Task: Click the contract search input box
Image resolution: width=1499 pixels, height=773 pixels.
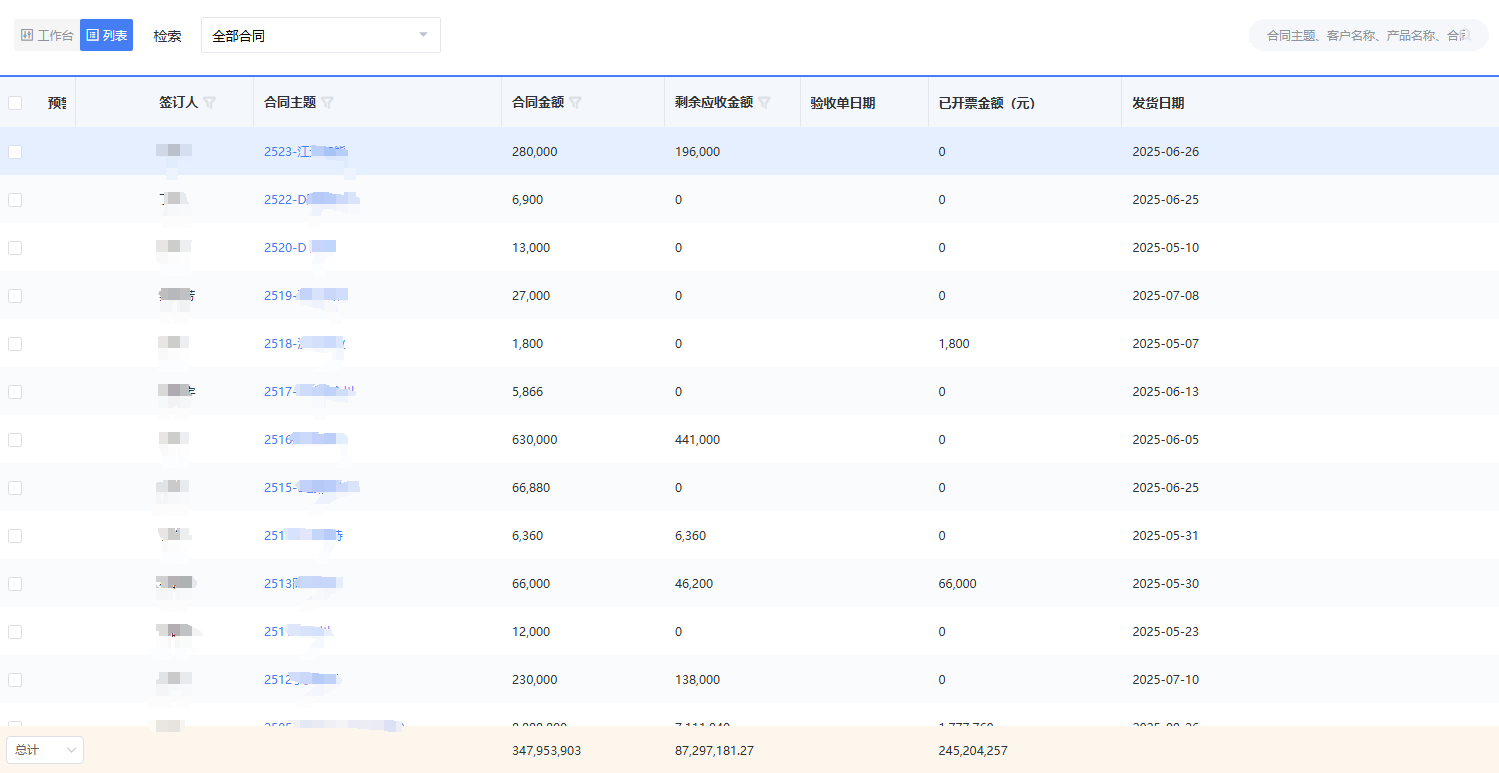Action: click(1367, 35)
